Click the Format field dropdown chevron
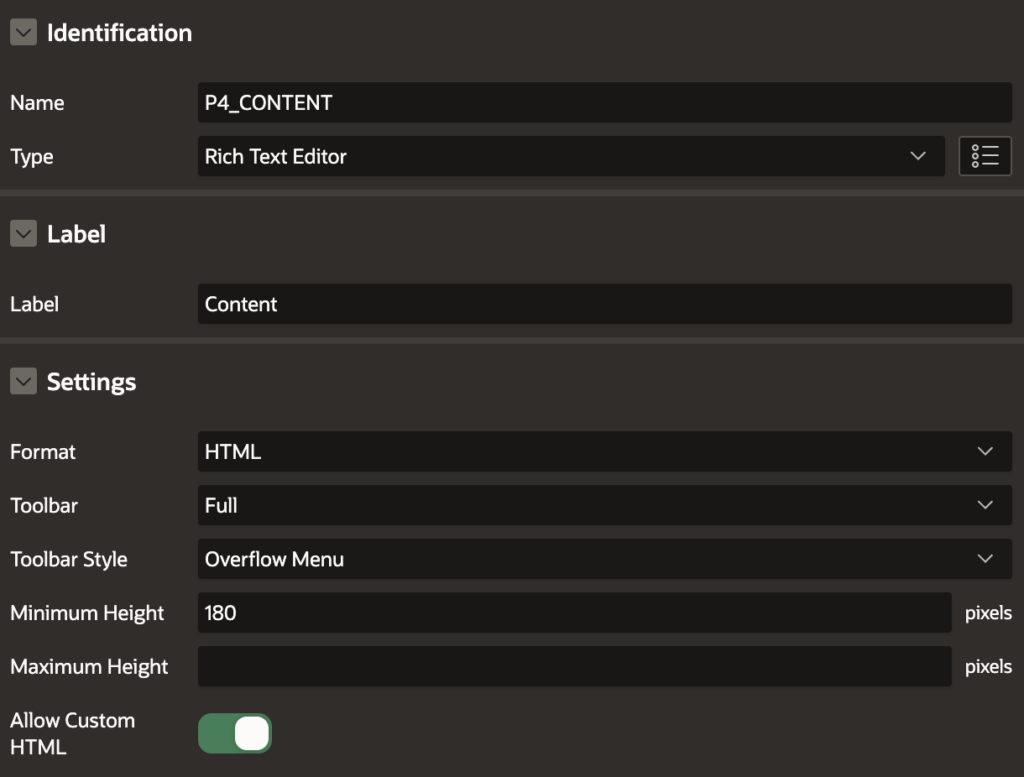 tap(983, 451)
